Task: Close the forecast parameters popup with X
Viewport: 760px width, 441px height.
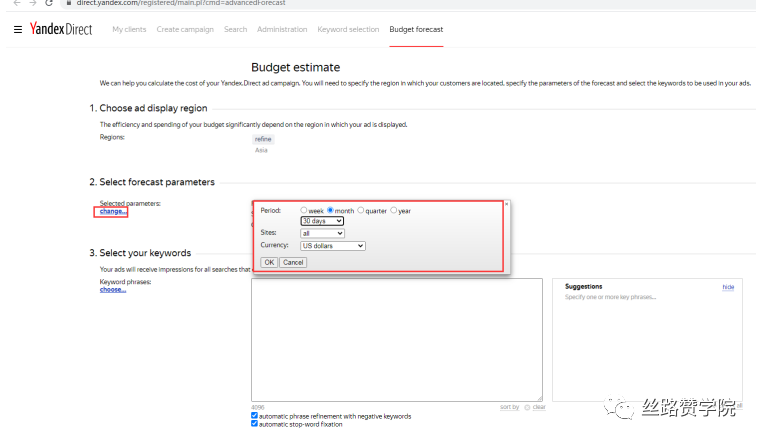Action: [x=506, y=204]
